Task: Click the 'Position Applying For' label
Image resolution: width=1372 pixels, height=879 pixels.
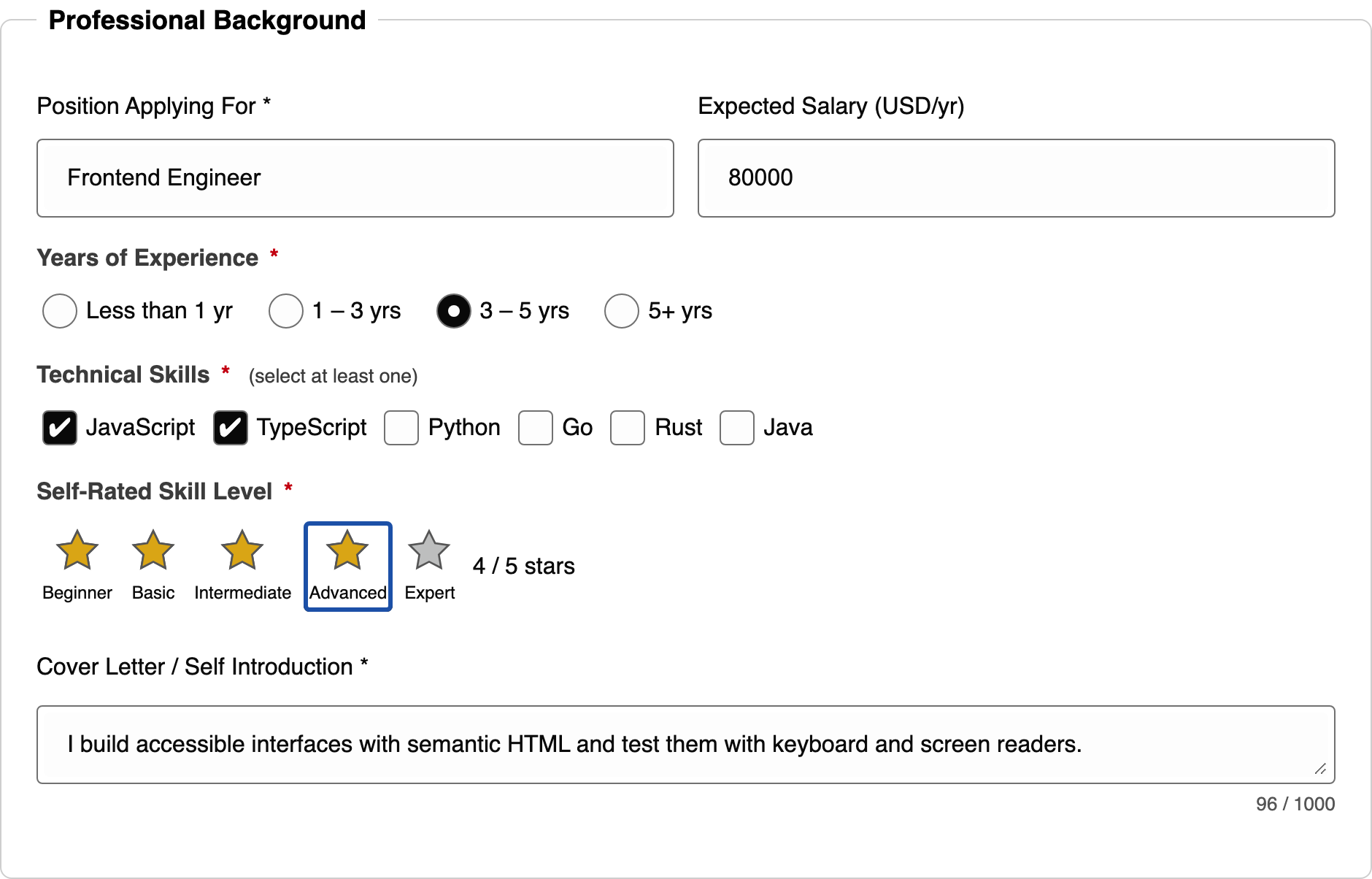Action: point(146,107)
